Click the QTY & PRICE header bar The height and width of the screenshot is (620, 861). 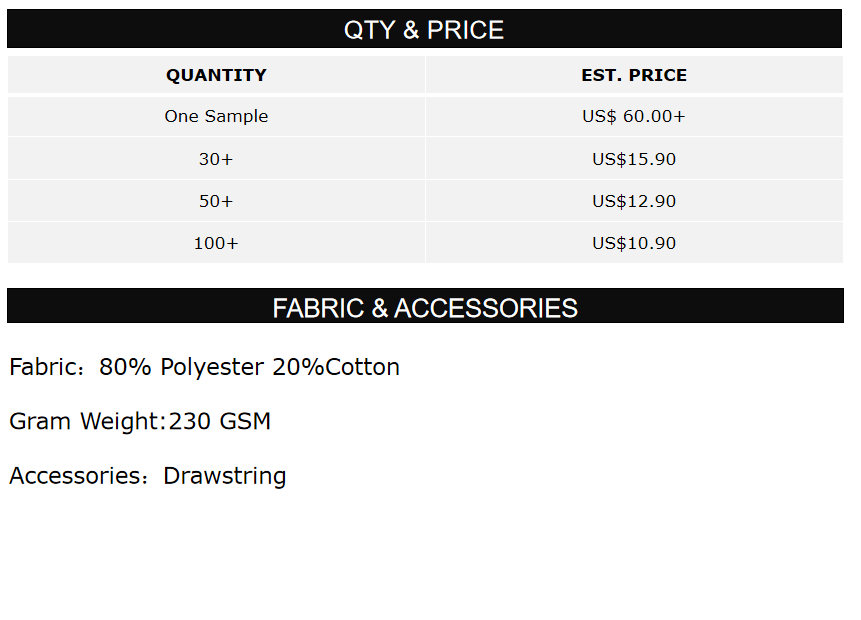(x=424, y=30)
